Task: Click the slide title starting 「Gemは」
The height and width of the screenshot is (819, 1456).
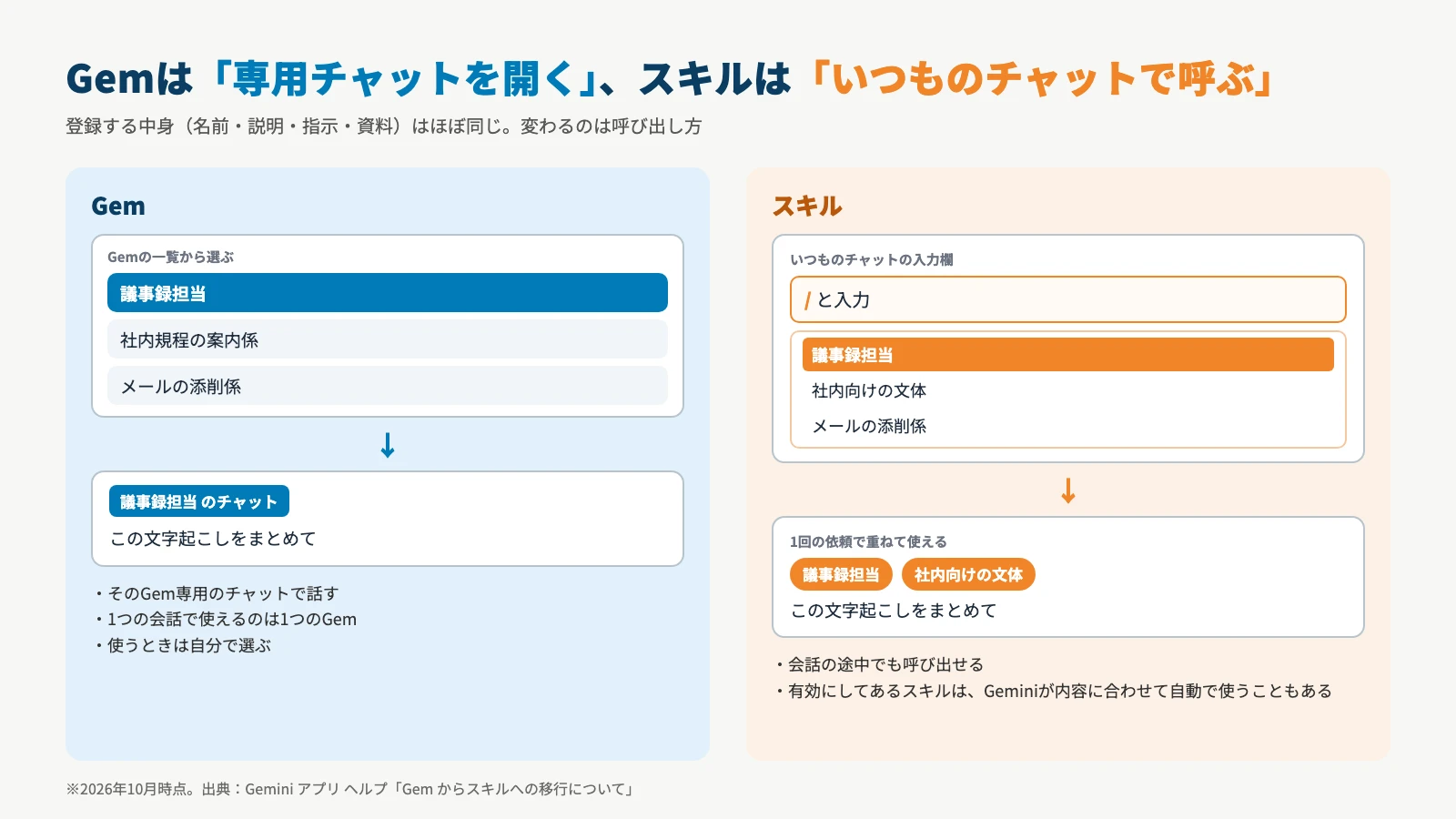Action: click(x=671, y=78)
